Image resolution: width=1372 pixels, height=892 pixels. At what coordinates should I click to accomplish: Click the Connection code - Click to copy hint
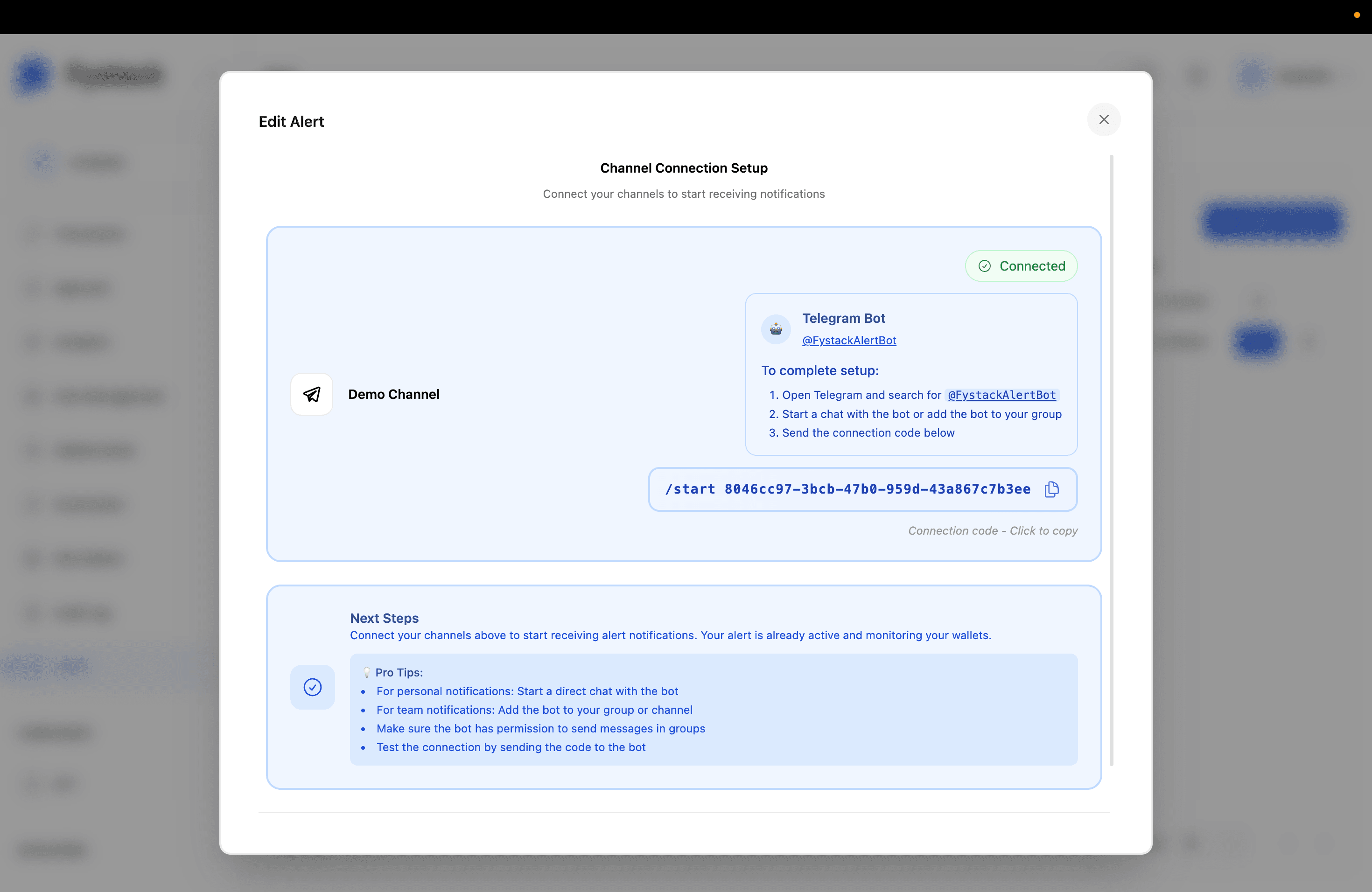point(992,530)
